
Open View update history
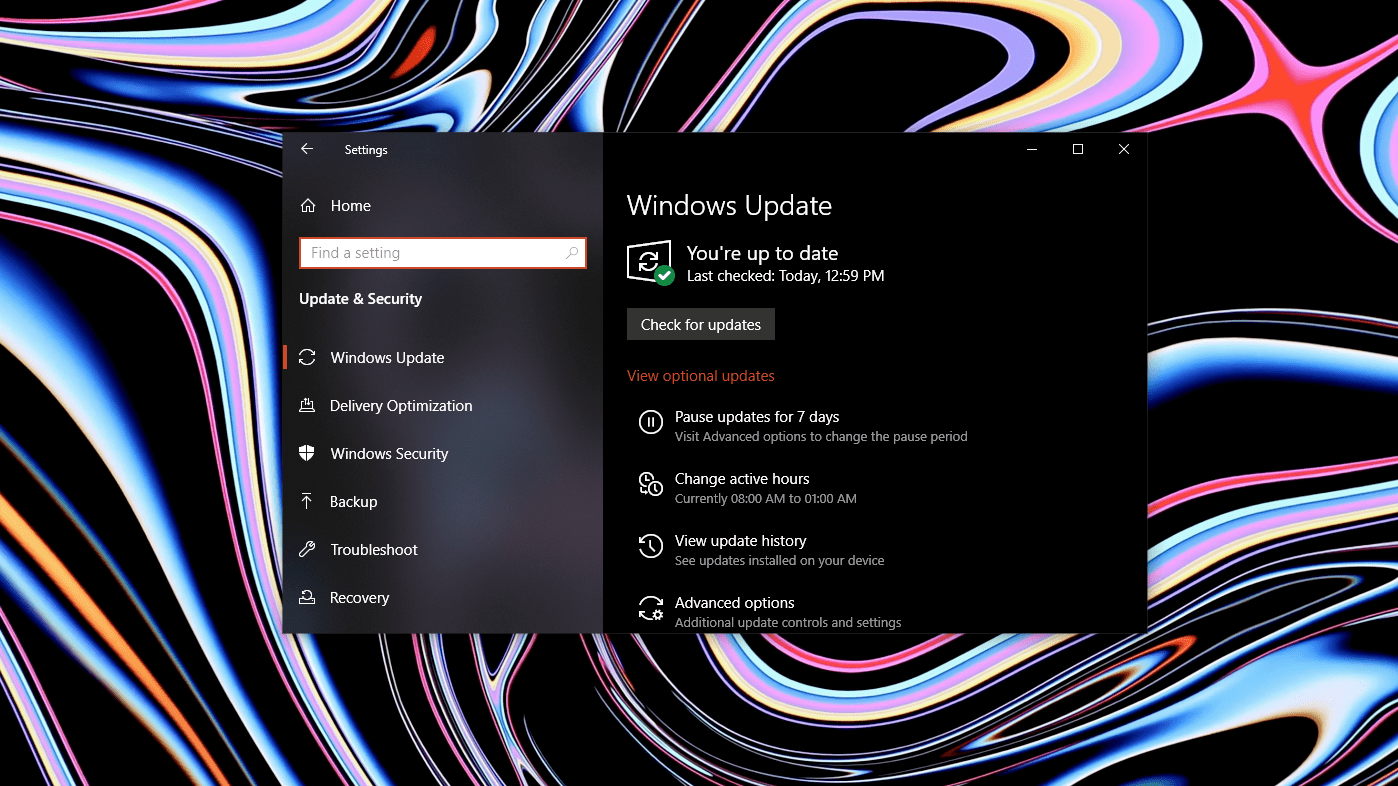(x=740, y=540)
